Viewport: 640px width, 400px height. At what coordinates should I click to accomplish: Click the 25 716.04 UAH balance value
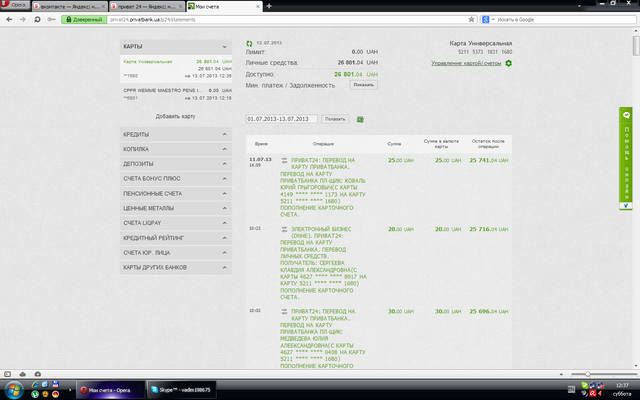click(489, 229)
